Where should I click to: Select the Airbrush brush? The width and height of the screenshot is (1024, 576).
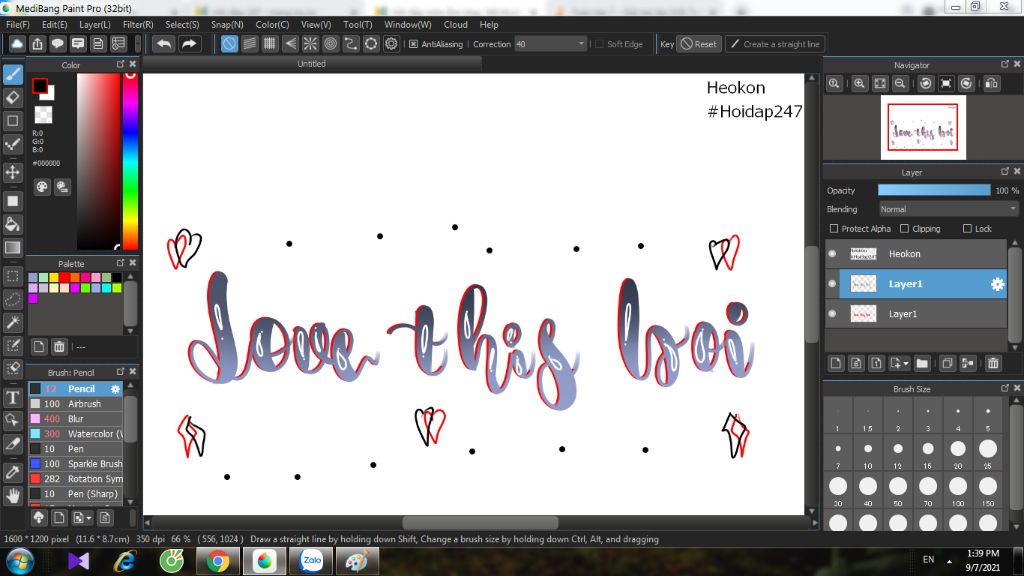75,404
